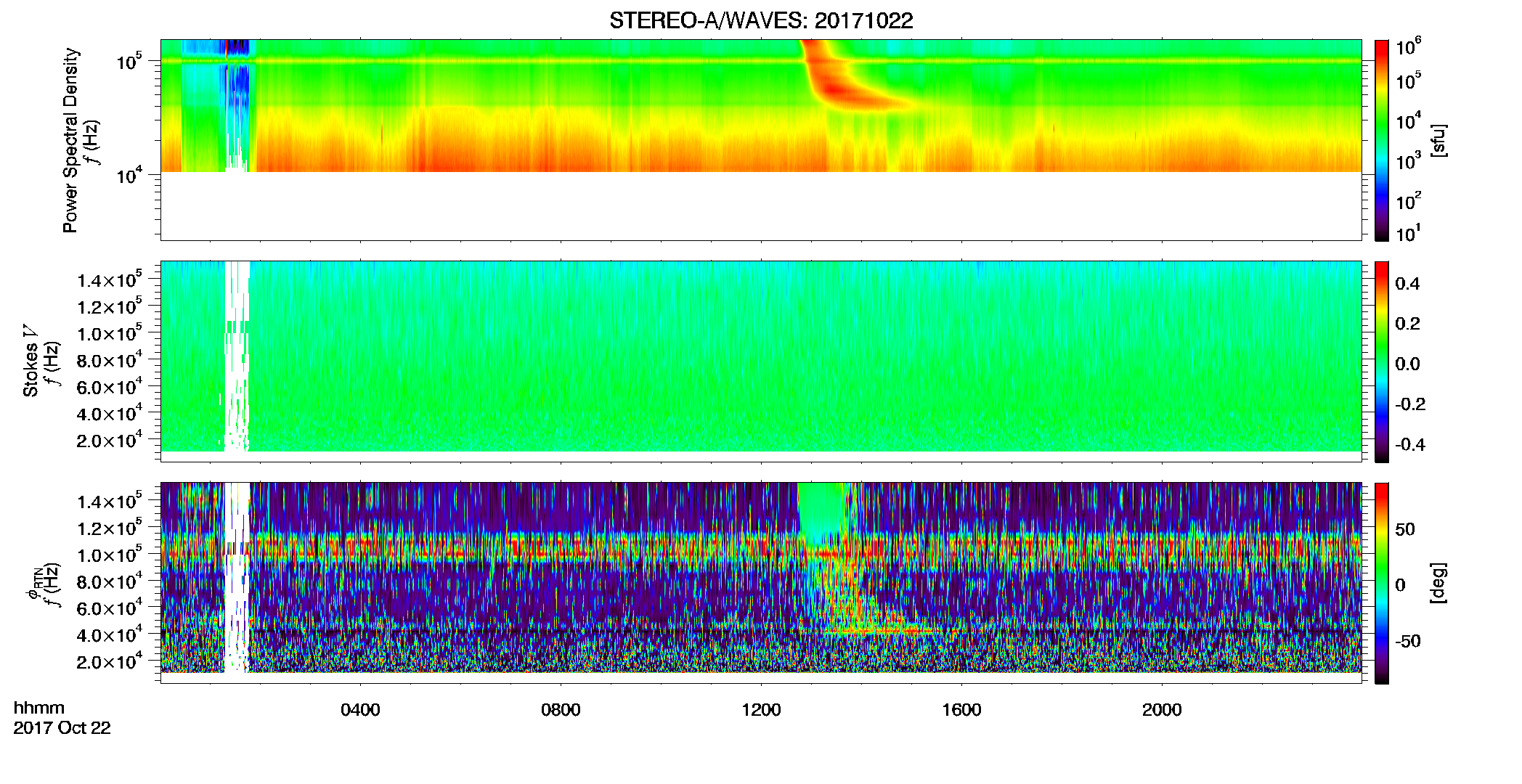Screen dimensions: 1522x784
Task: Click the white data gap in Stokes panel
Action: coord(237,356)
